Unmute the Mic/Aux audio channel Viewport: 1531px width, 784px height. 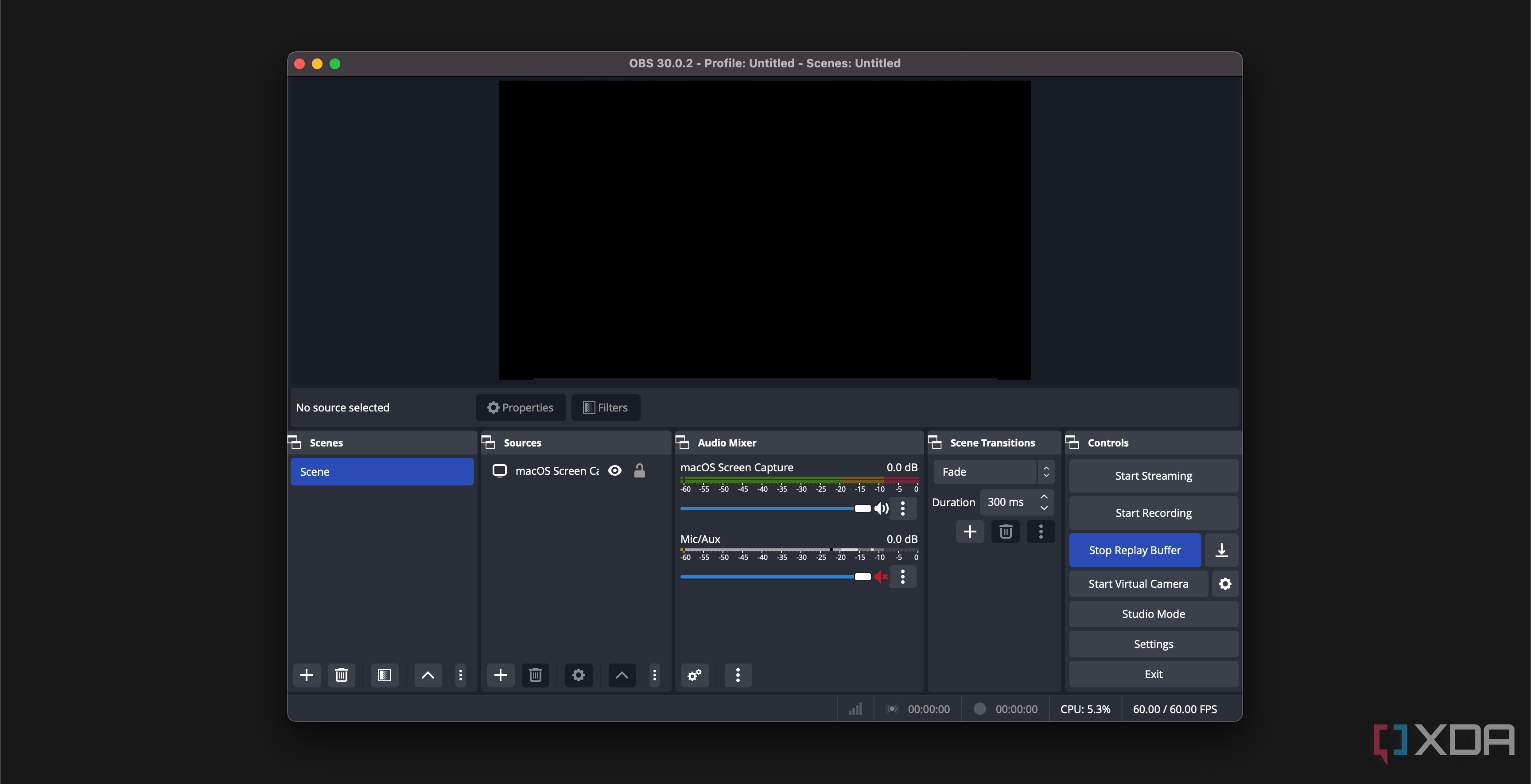coord(881,577)
